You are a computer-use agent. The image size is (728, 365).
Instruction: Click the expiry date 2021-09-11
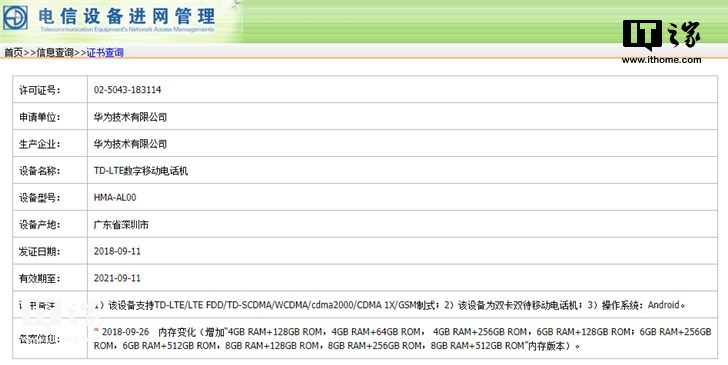[x=117, y=278]
